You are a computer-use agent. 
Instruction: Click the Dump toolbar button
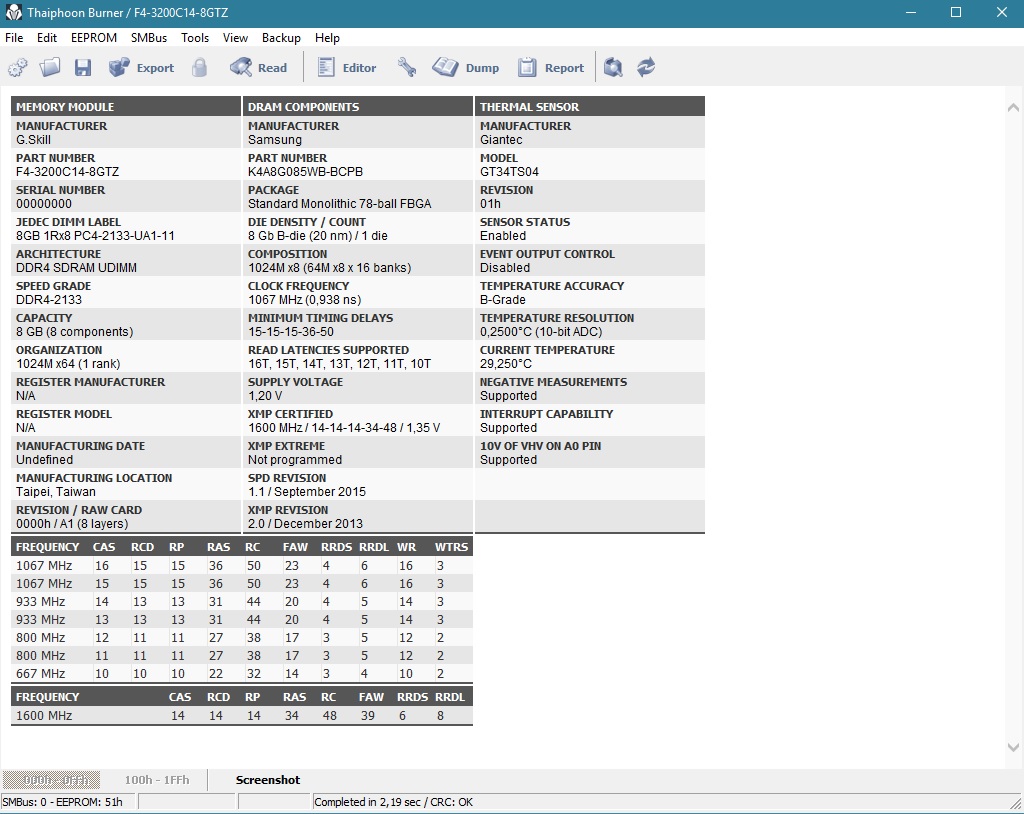tap(466, 67)
